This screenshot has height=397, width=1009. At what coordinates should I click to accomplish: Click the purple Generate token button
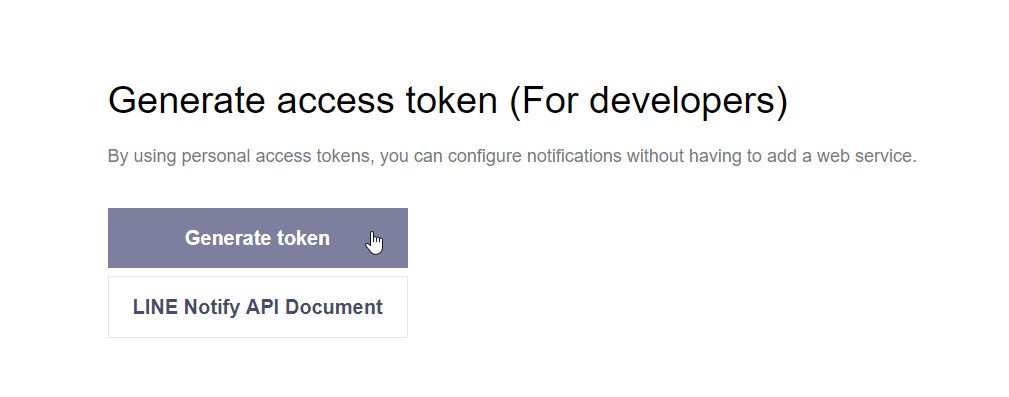pyautogui.click(x=257, y=238)
